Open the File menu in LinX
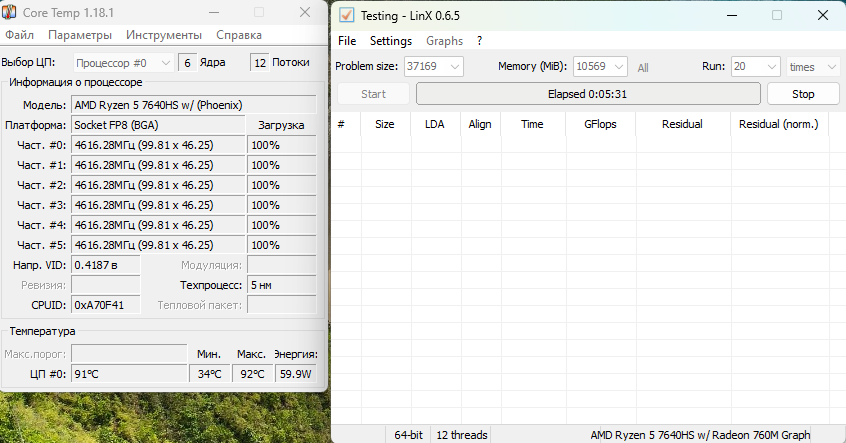The height and width of the screenshot is (443, 846). (x=347, y=41)
